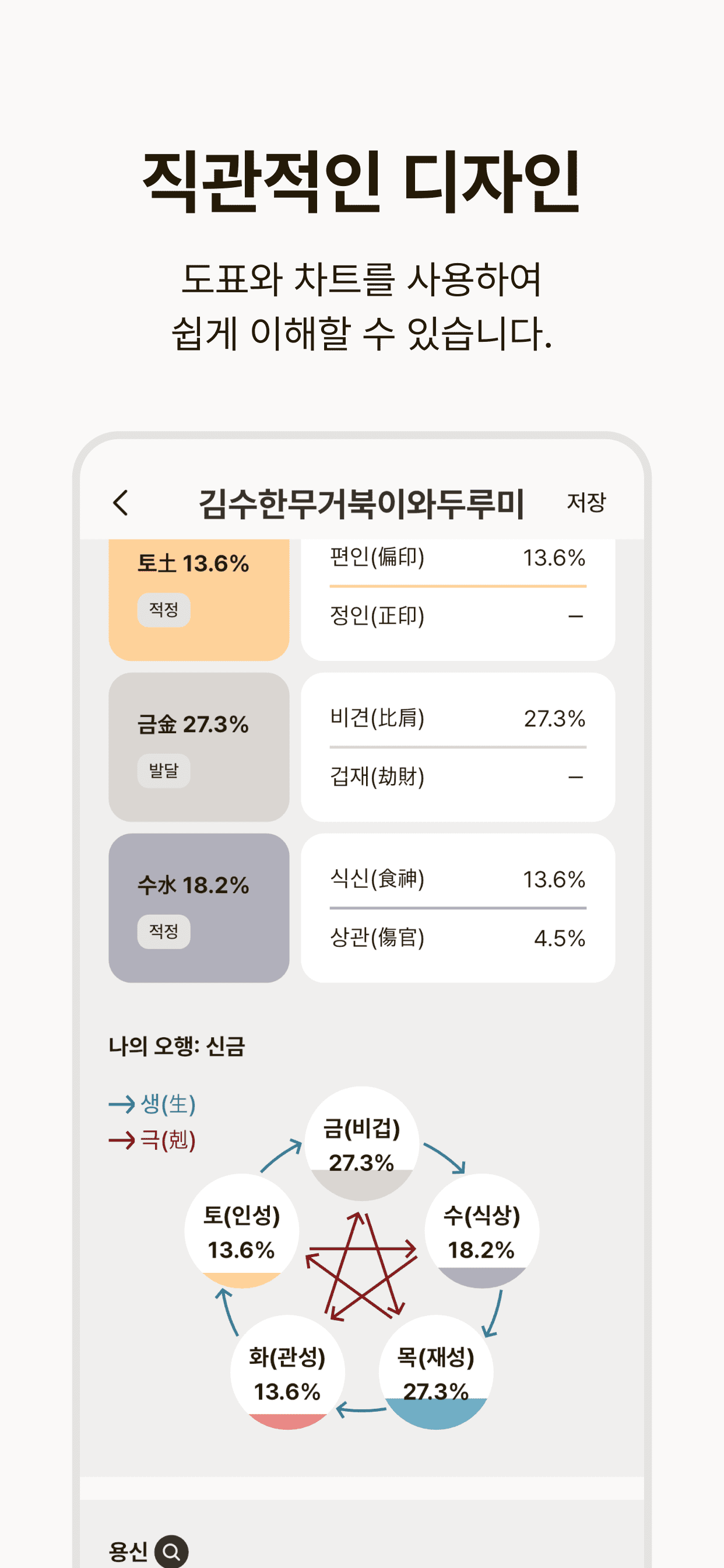Click the 저장 save button

click(x=586, y=502)
